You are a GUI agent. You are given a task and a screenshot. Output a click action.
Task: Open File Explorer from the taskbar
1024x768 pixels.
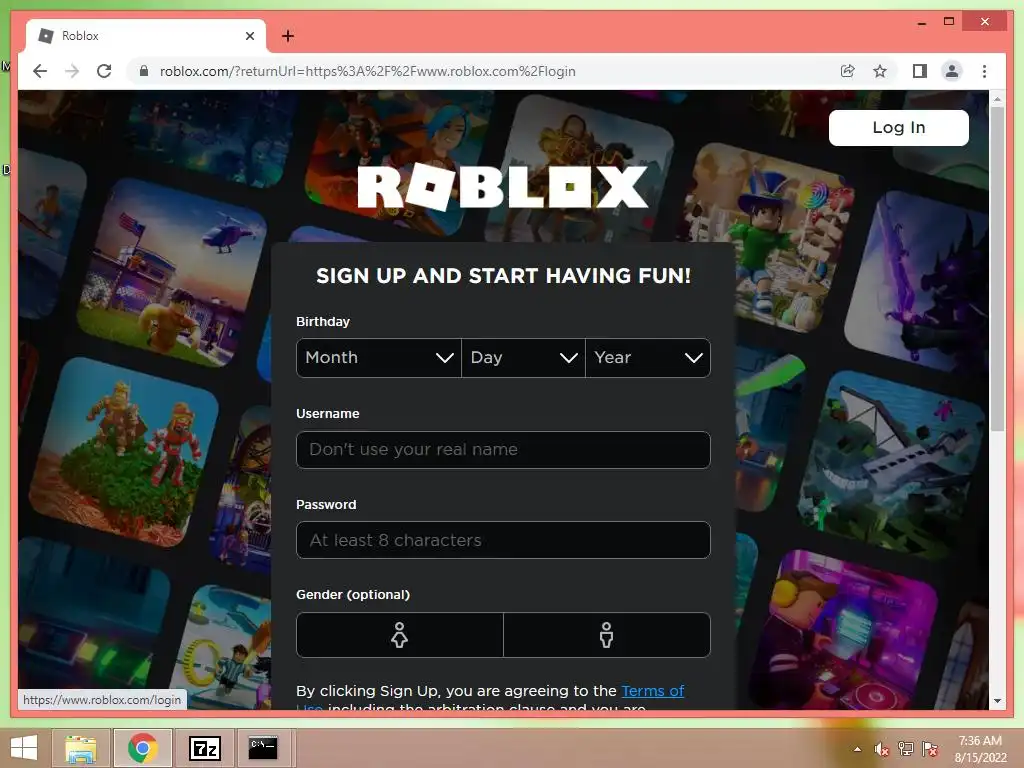(x=81, y=748)
